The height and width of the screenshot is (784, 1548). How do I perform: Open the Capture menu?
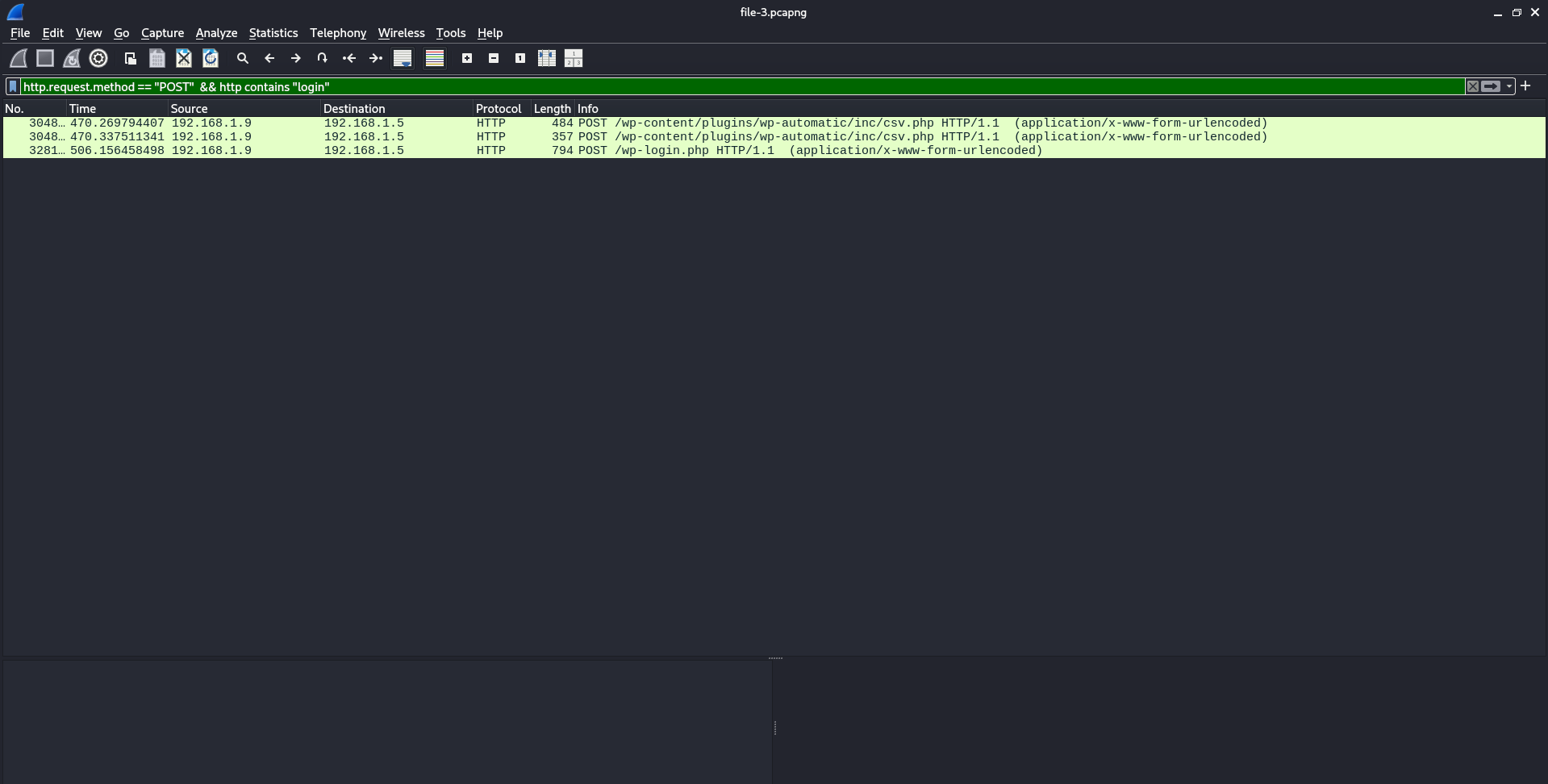tap(162, 33)
